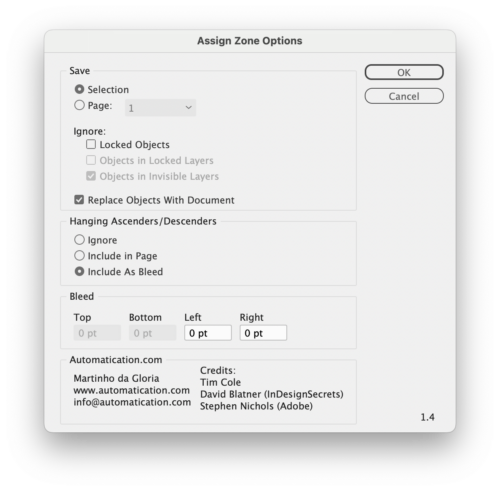Click the Bottom bleed field

[x=152, y=333]
